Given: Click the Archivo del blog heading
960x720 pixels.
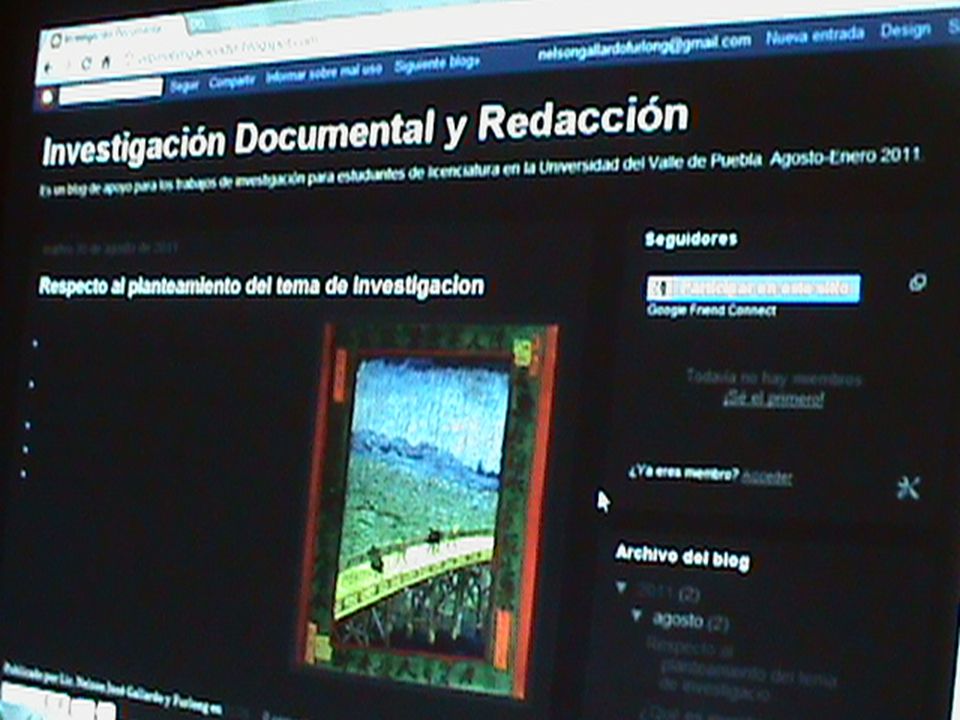Looking at the screenshot, I should 682,556.
